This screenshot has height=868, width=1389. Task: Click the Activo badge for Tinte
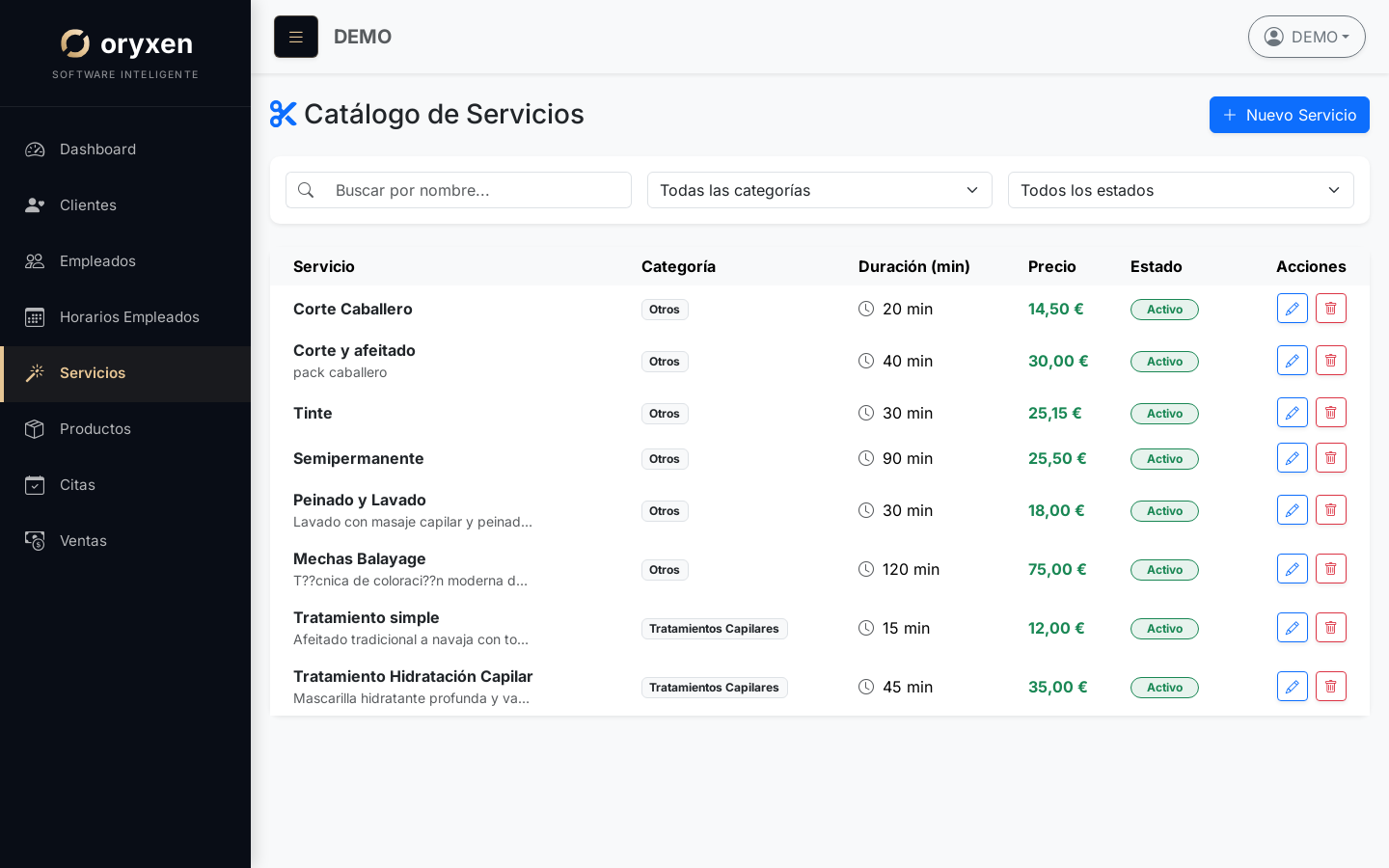1164,414
